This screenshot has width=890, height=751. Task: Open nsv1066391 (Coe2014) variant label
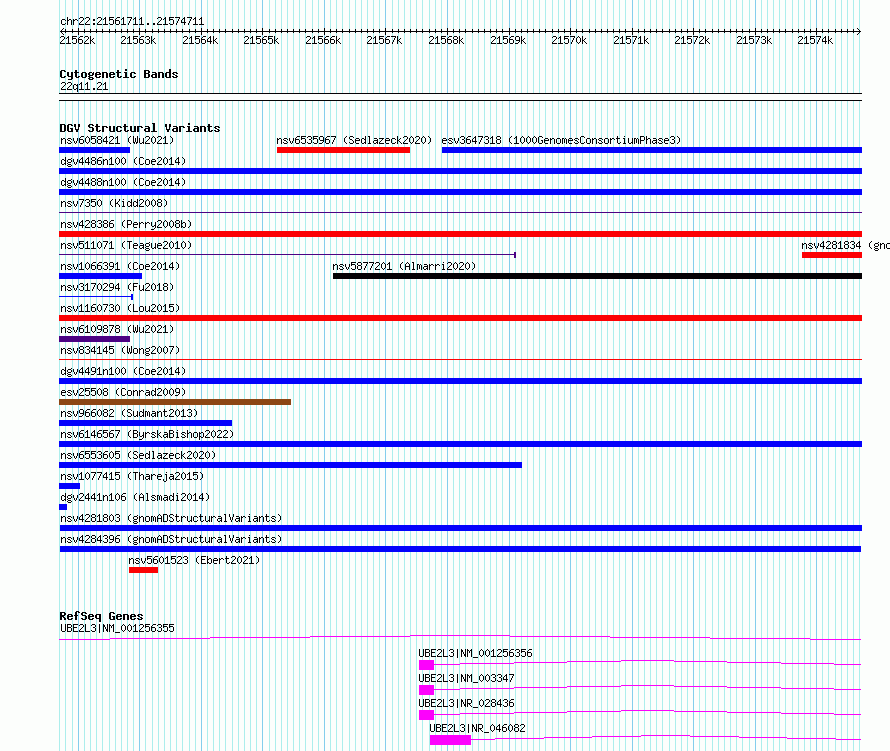[x=120, y=266]
